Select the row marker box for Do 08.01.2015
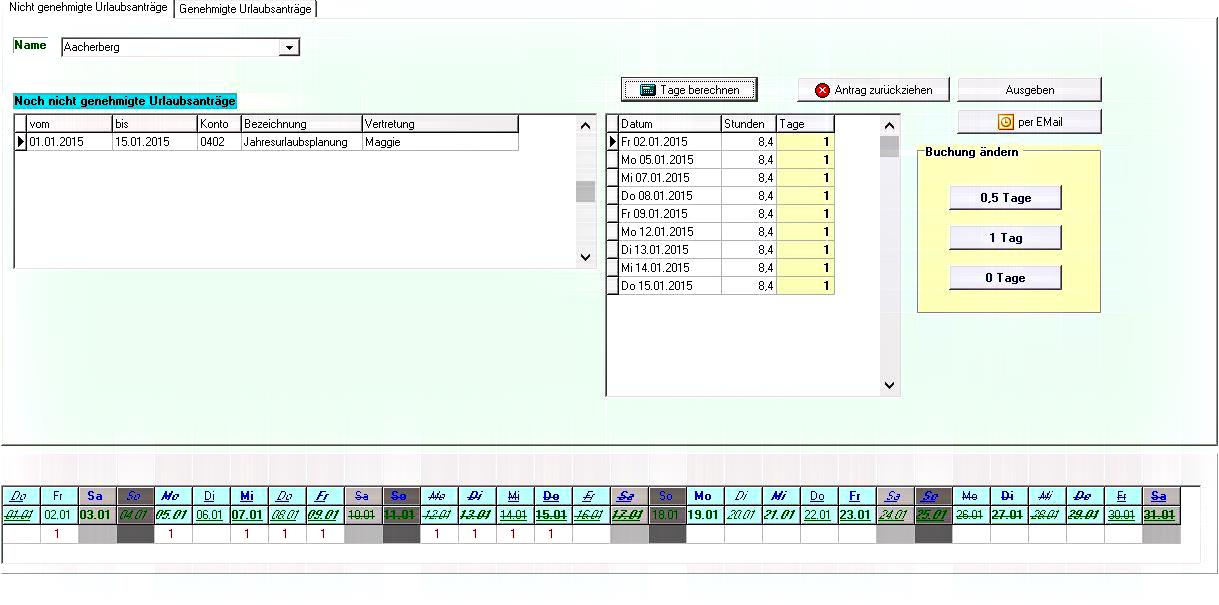The width and height of the screenshot is (1219, 605). [613, 196]
